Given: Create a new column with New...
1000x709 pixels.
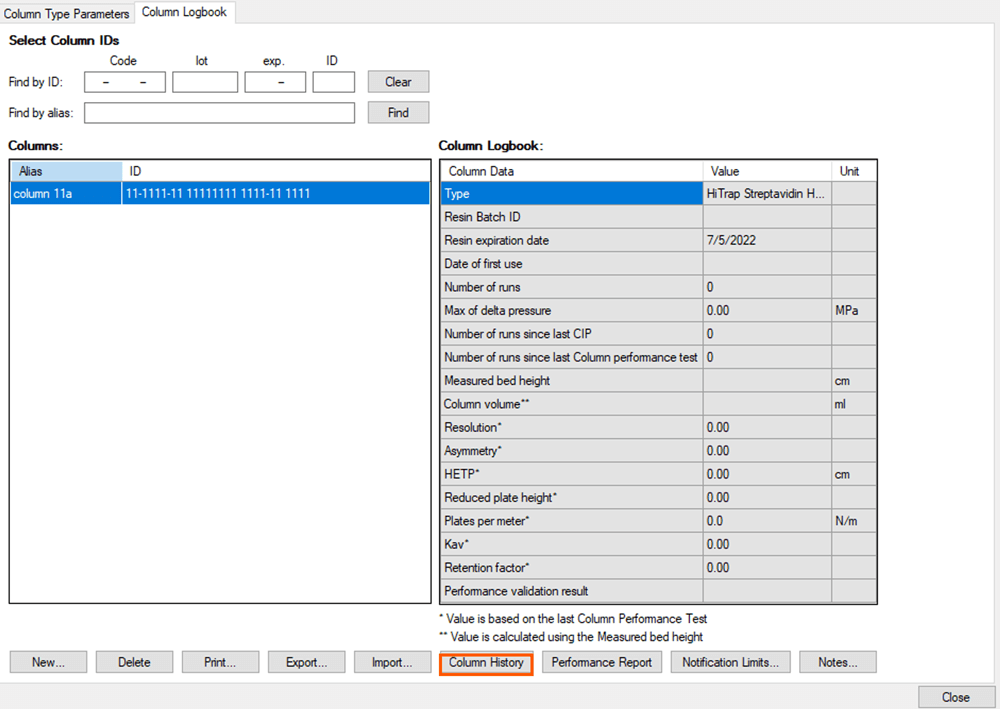Looking at the screenshot, I should pos(48,662).
